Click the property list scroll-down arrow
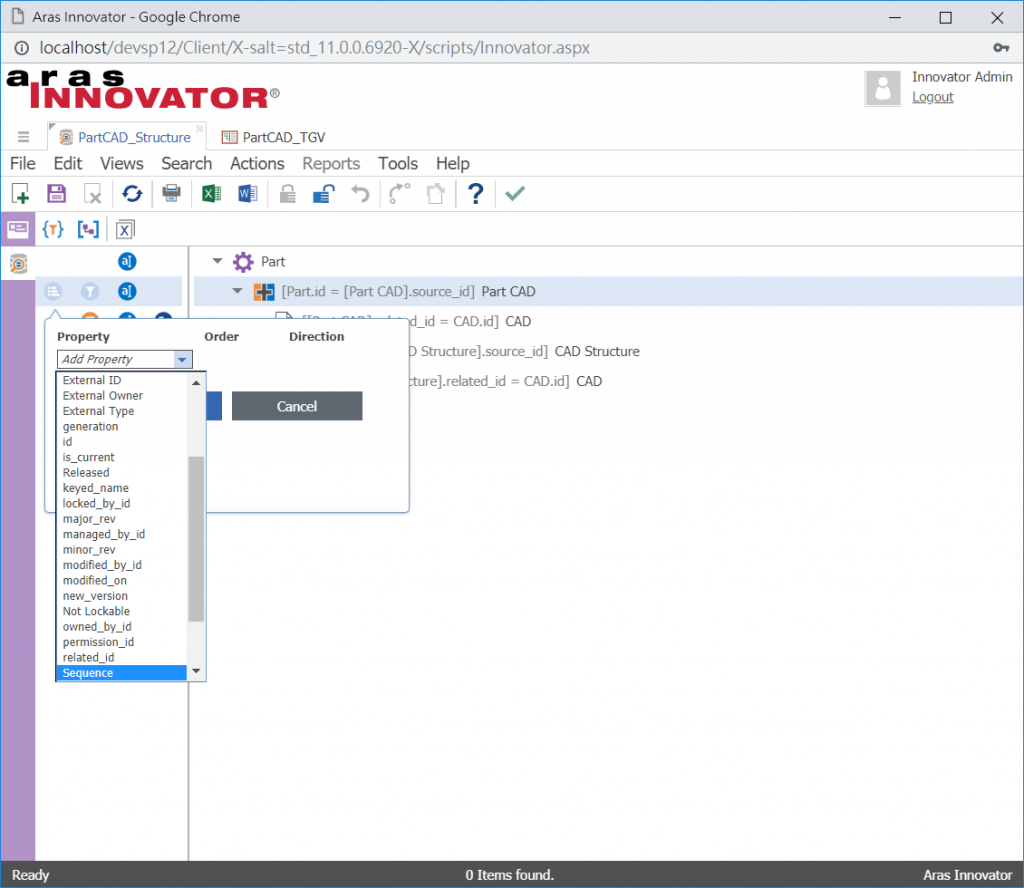The height and width of the screenshot is (888, 1024). (x=196, y=672)
